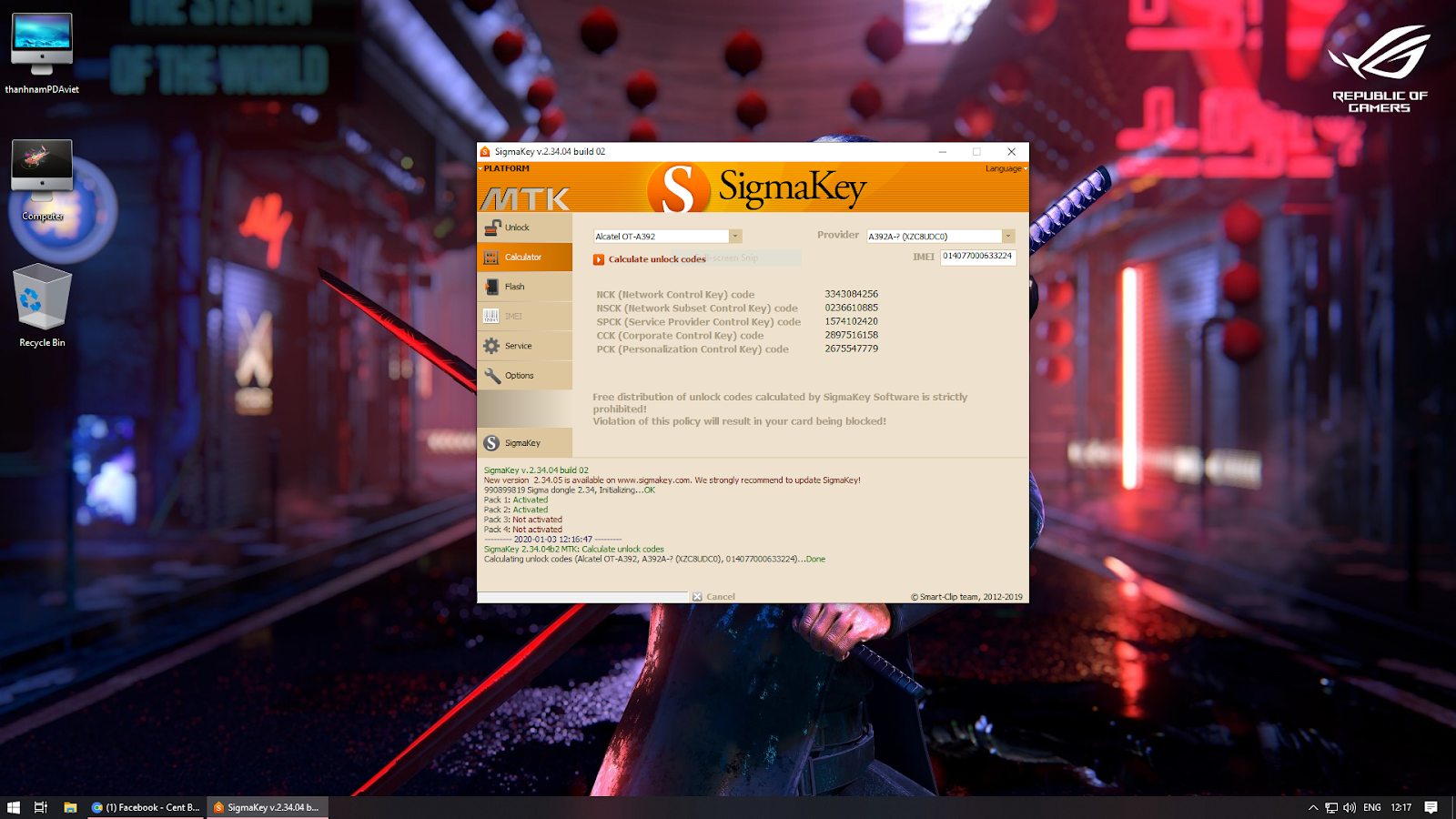Click the SigmaKey title bar app icon
This screenshot has height=819, width=1456.
(485, 152)
